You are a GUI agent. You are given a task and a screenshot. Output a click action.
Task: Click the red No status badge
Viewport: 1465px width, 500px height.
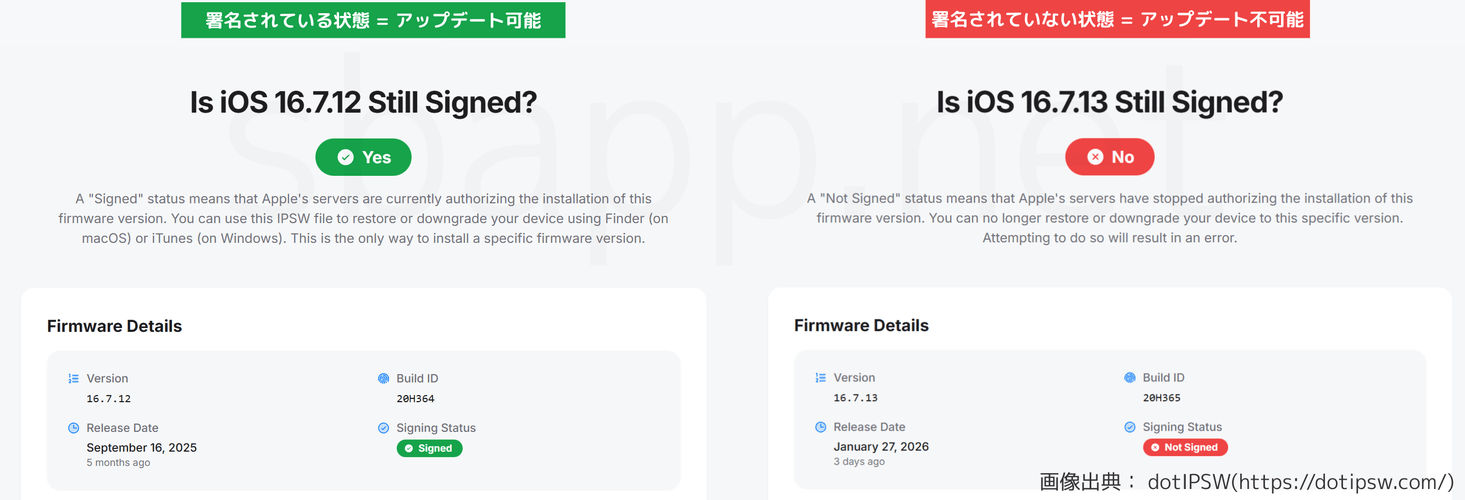[1109, 157]
